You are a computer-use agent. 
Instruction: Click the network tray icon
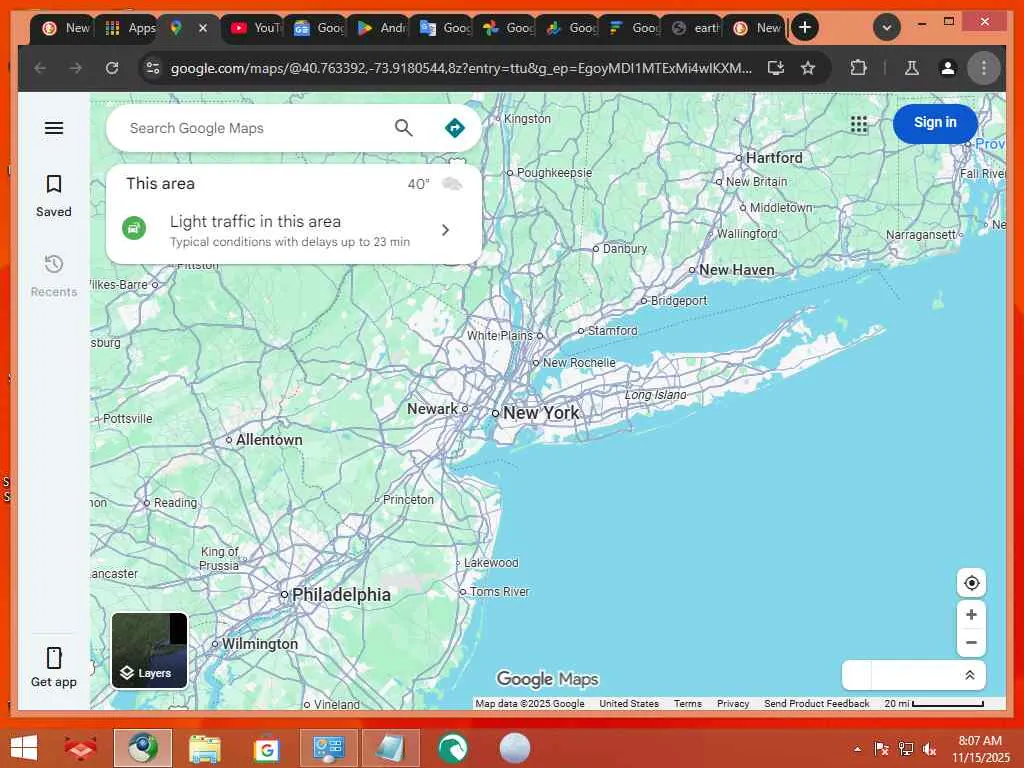[905, 748]
